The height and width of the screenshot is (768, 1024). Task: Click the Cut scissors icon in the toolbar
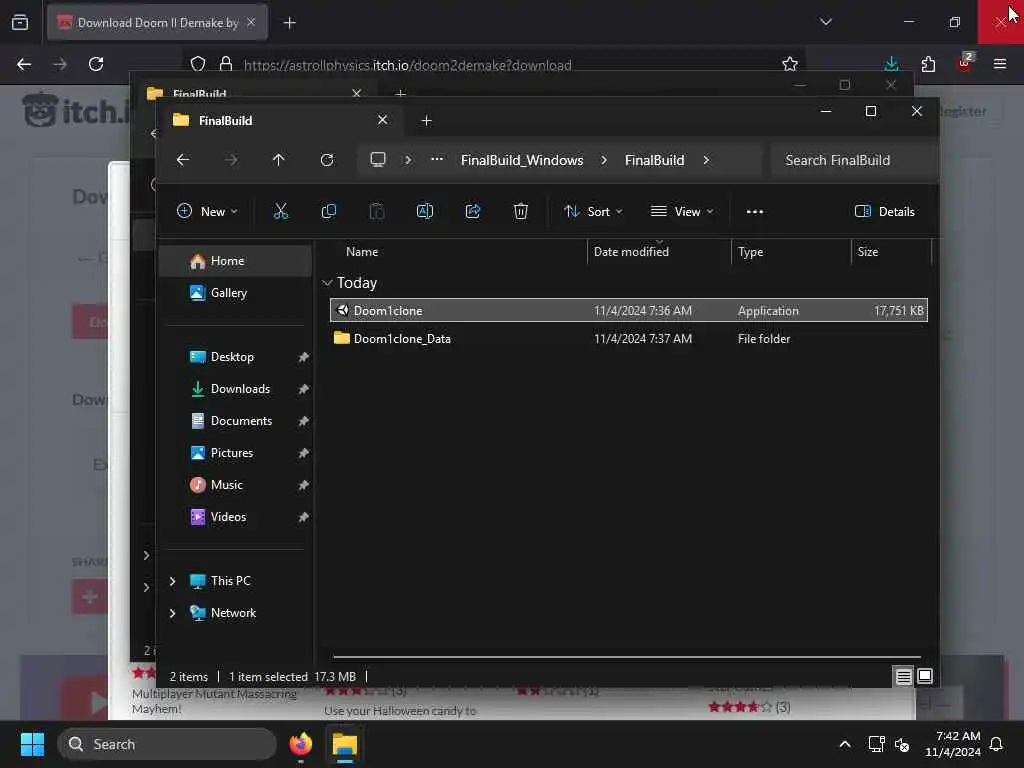[x=280, y=212]
